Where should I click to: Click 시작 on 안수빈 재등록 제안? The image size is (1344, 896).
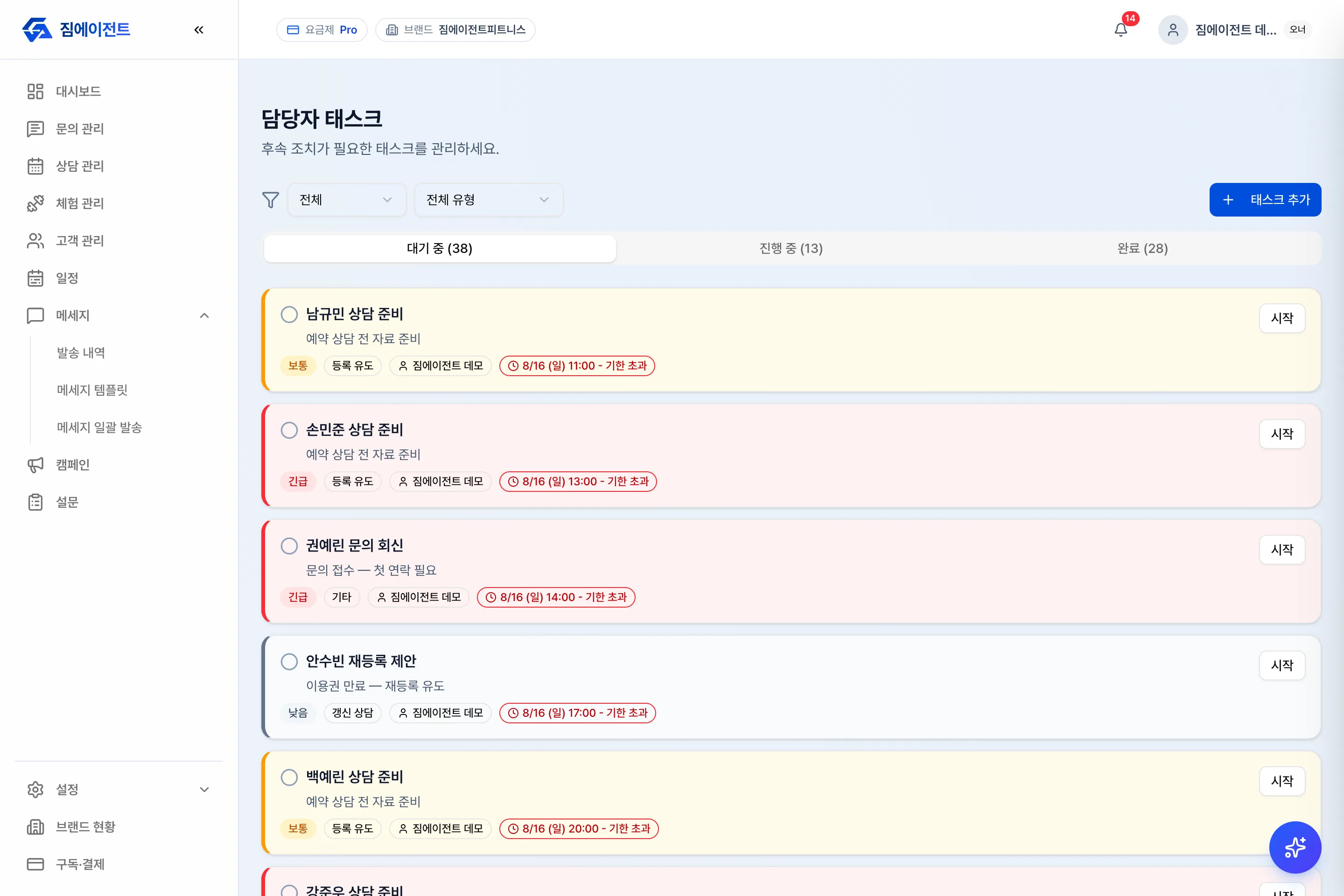(x=1282, y=665)
